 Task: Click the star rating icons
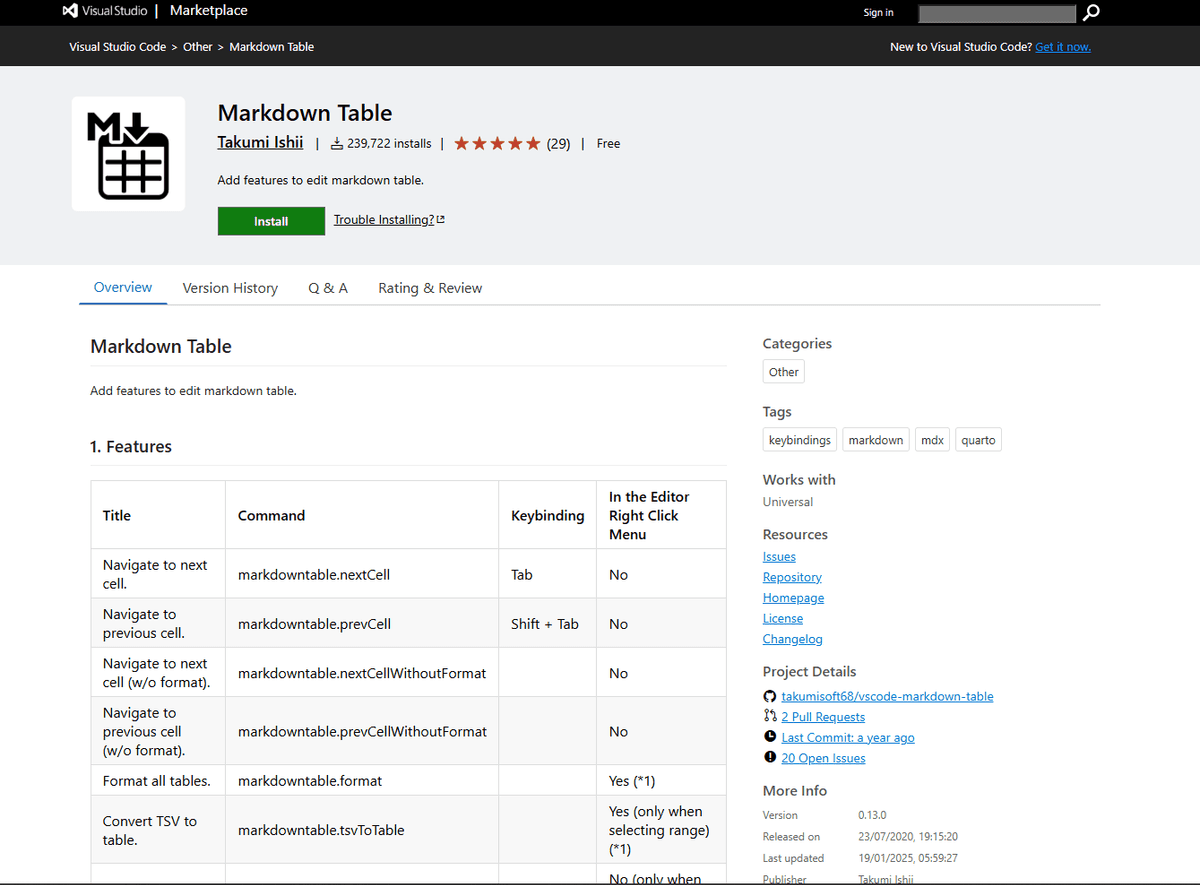497,144
